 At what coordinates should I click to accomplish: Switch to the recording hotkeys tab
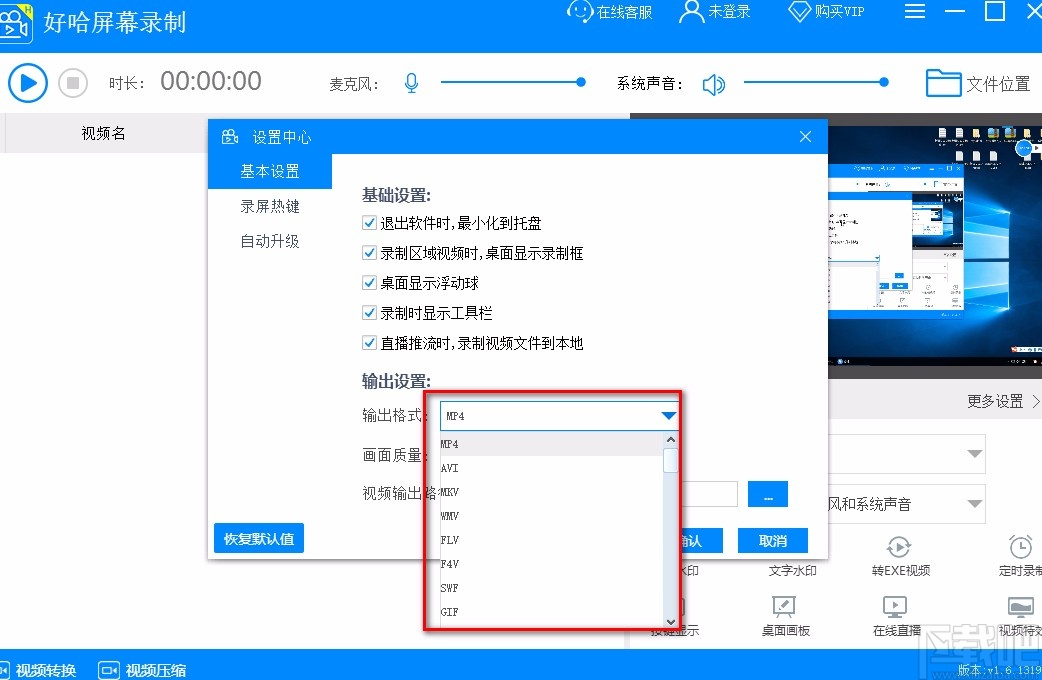pyautogui.click(x=270, y=206)
